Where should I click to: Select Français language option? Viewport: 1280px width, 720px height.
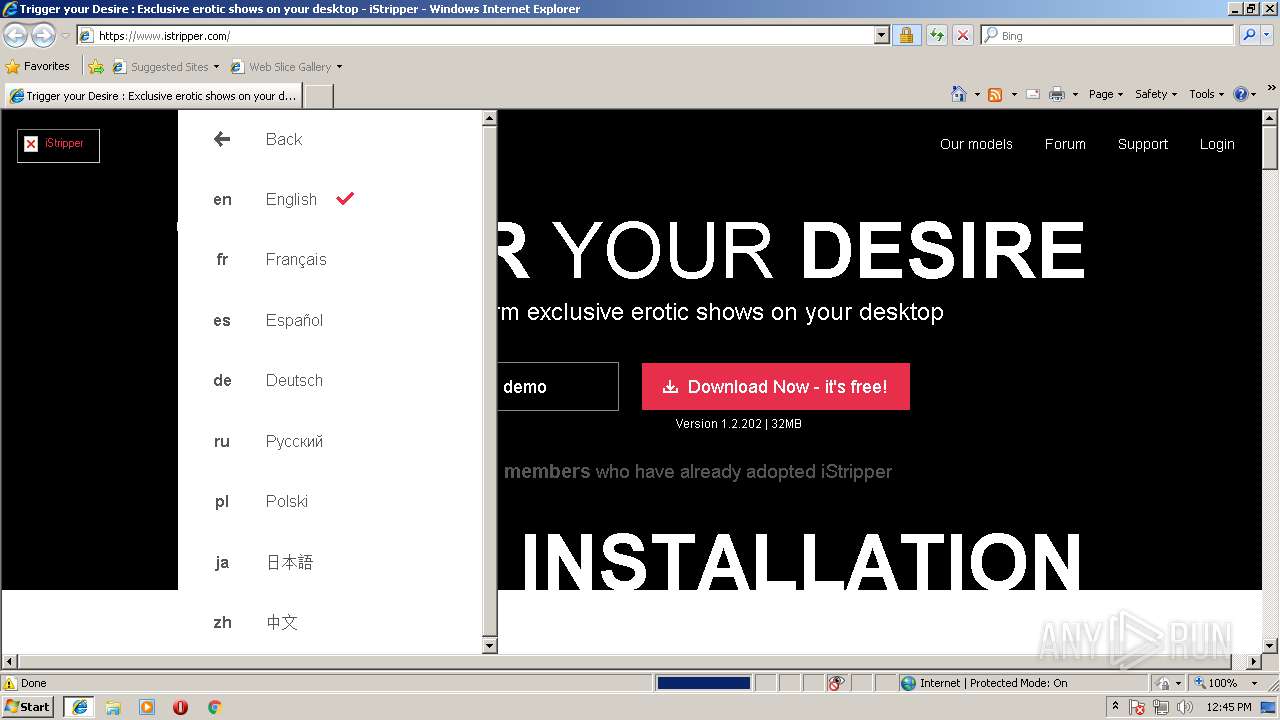296,259
